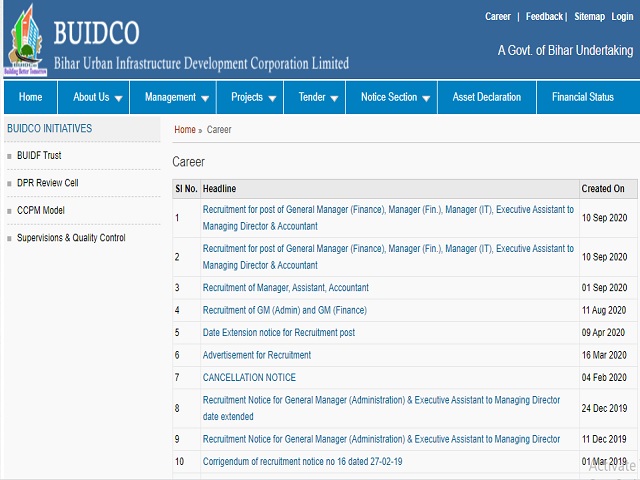This screenshot has height=480, width=640.
Task: Click the Sl No. column header
Action: (x=186, y=189)
